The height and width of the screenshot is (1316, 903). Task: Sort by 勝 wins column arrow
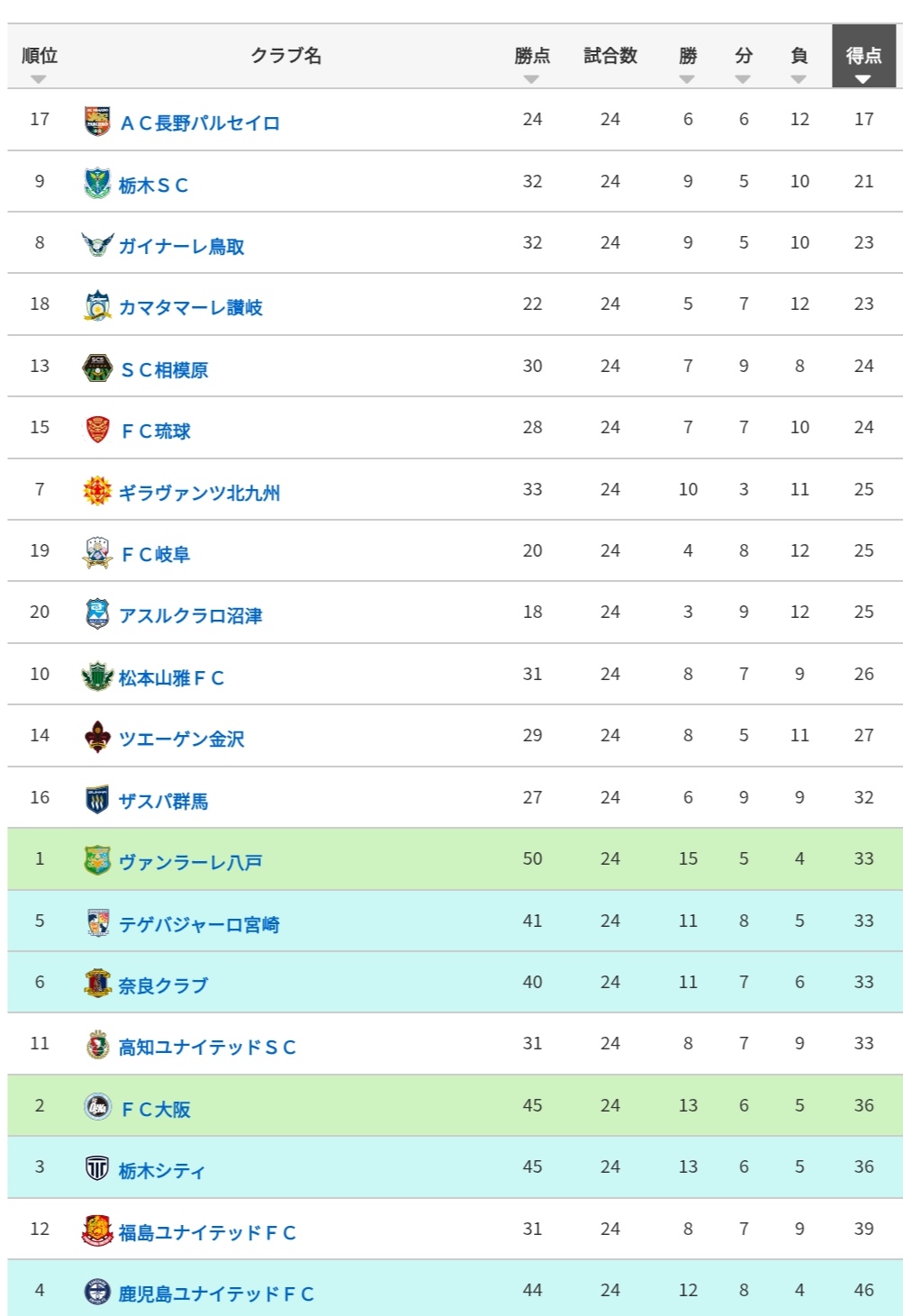687,79
